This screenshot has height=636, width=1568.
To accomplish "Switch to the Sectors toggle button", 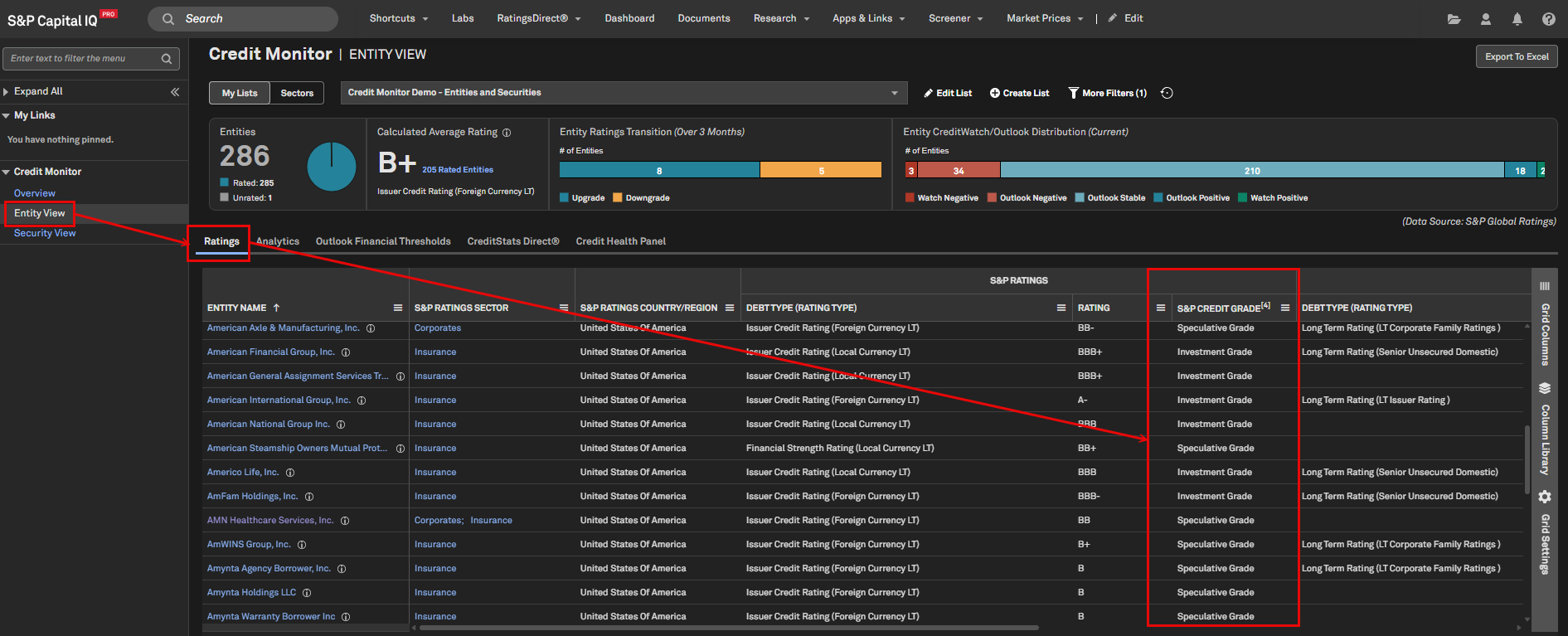I will pyautogui.click(x=297, y=93).
